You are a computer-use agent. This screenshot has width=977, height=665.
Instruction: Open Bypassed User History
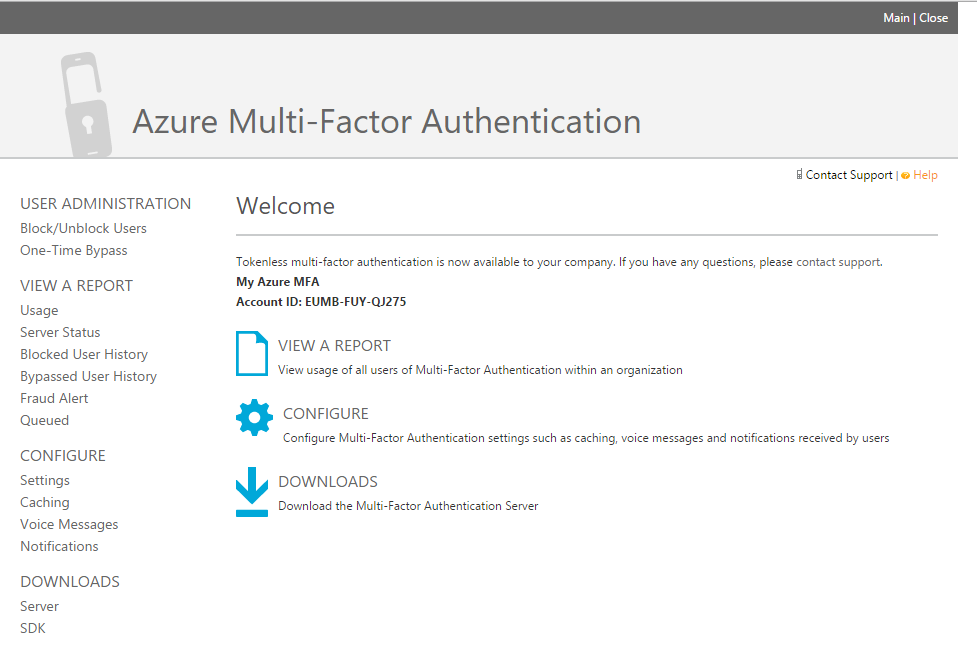(88, 375)
